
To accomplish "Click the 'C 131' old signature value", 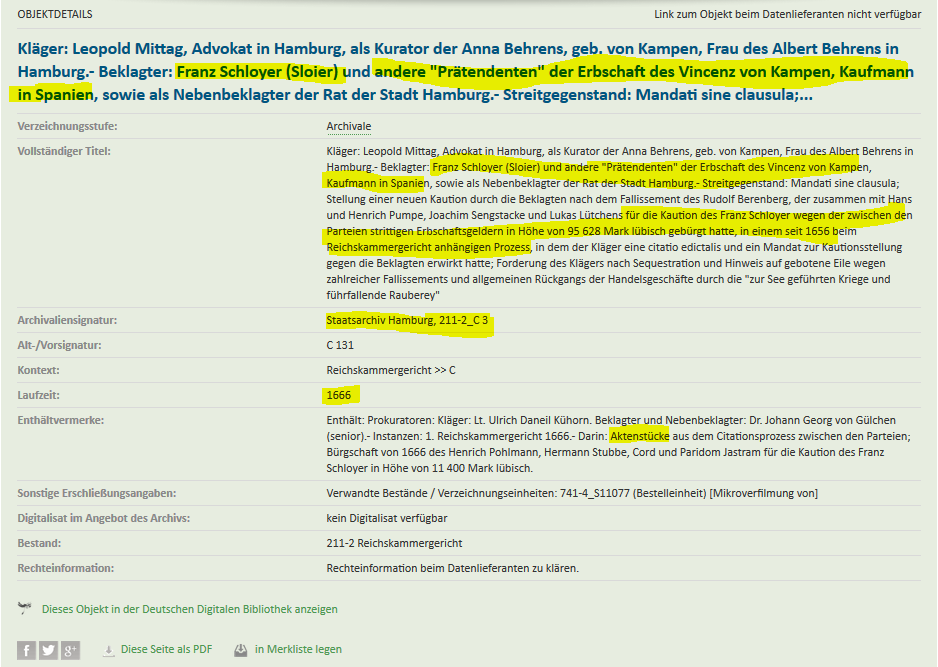I will pyautogui.click(x=340, y=346).
